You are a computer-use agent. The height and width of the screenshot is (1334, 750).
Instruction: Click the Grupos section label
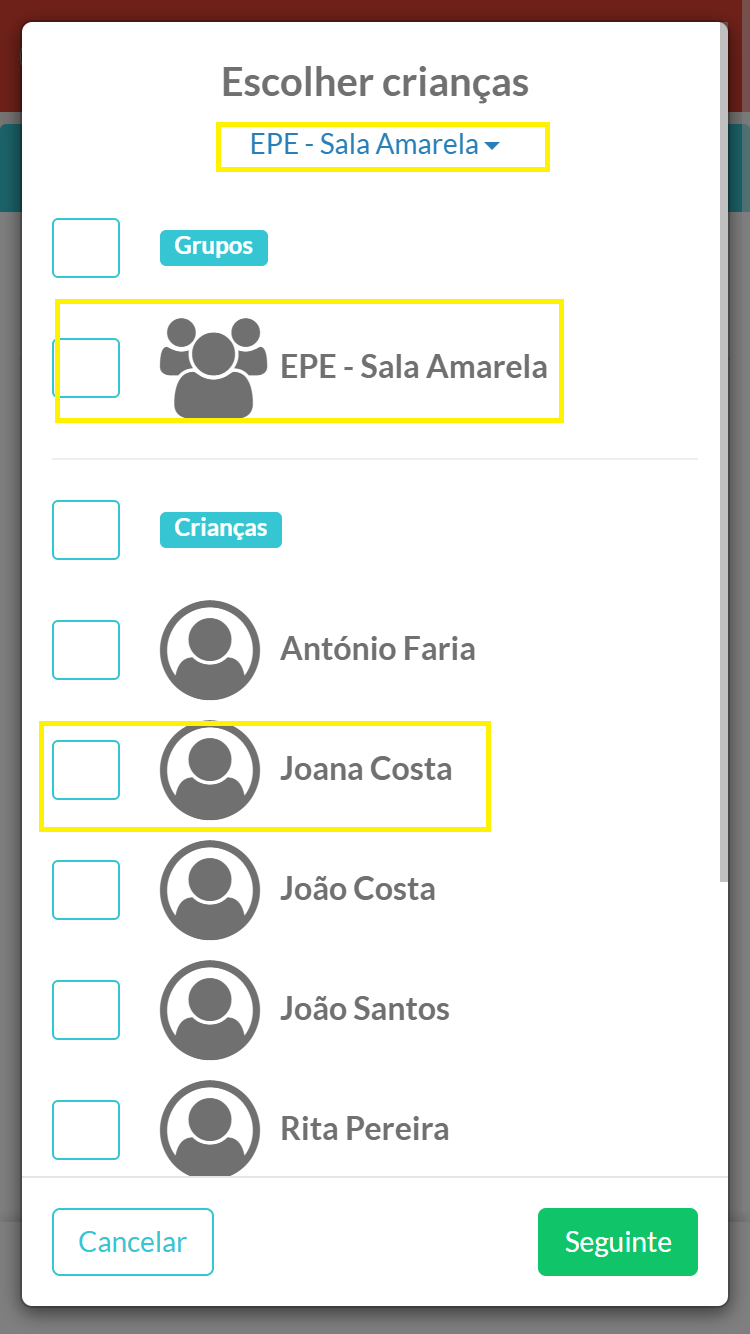[214, 247]
